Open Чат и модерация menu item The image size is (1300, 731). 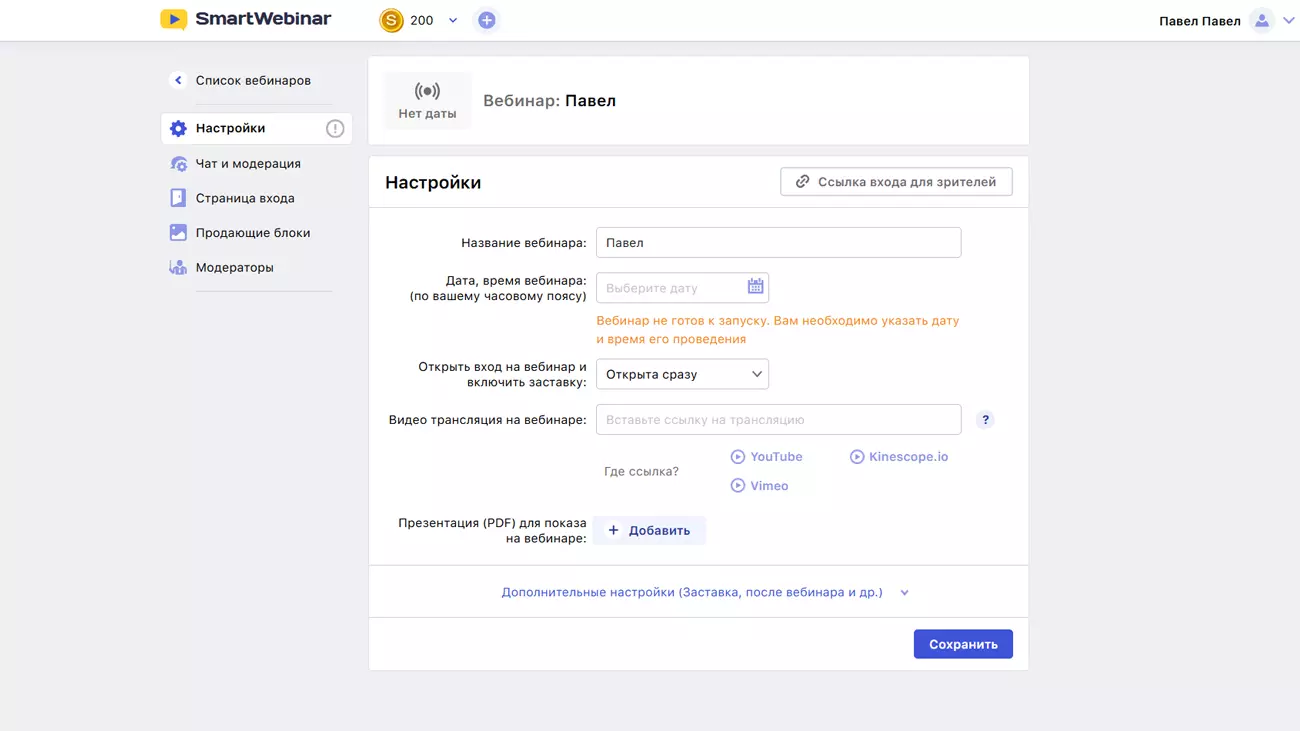[x=247, y=163]
